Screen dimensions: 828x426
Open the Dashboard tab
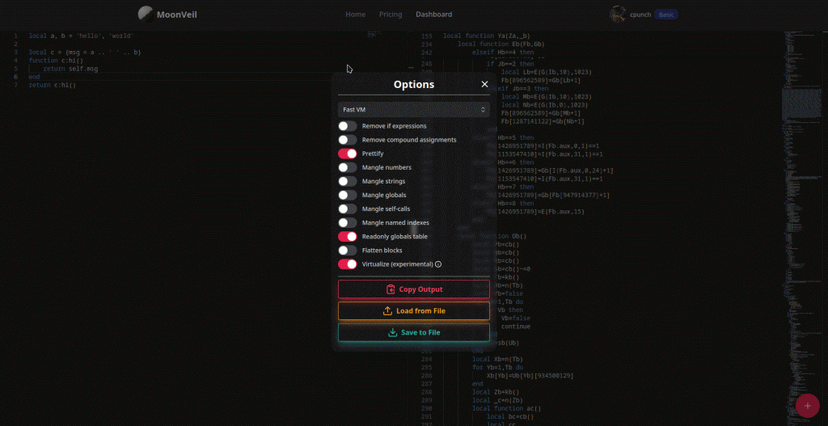[x=434, y=14]
